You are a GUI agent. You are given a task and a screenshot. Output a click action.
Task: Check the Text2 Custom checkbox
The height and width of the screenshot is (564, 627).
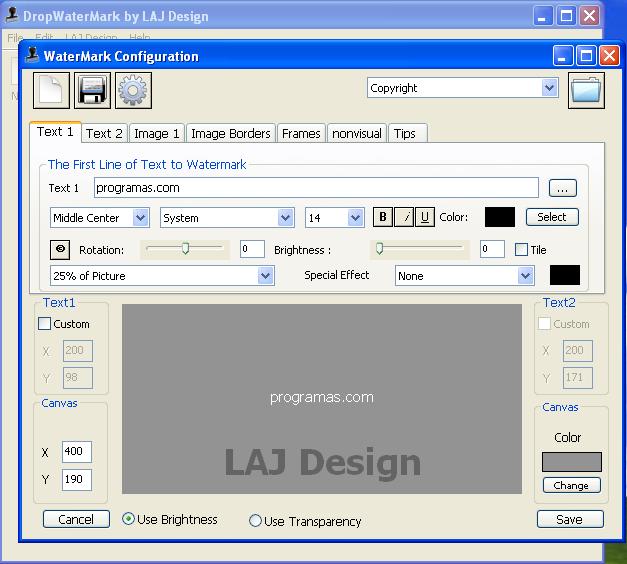click(x=544, y=324)
